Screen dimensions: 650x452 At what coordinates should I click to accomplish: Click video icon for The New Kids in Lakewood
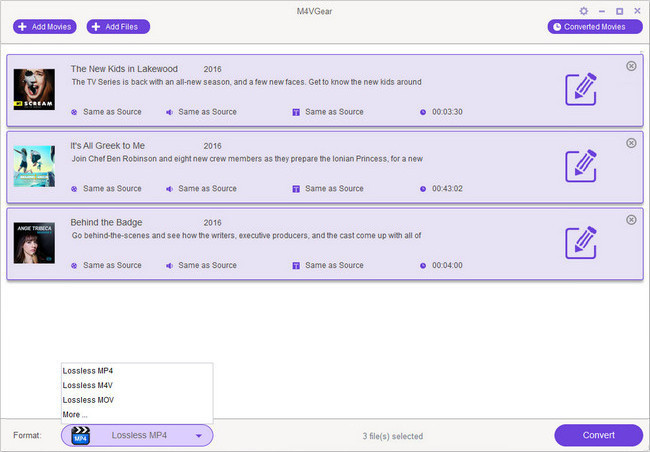click(x=74, y=112)
